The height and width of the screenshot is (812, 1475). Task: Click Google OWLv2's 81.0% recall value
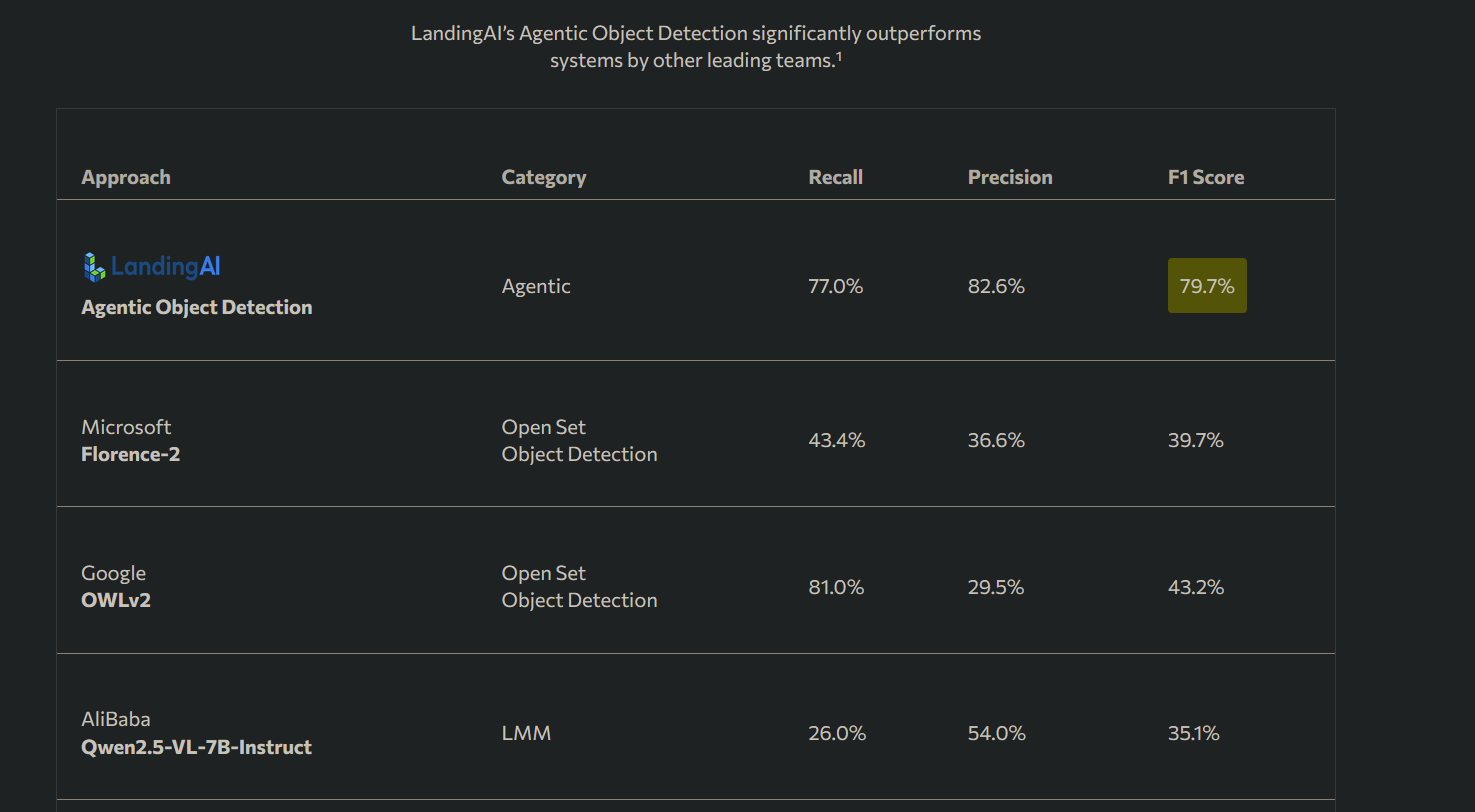[x=836, y=587]
